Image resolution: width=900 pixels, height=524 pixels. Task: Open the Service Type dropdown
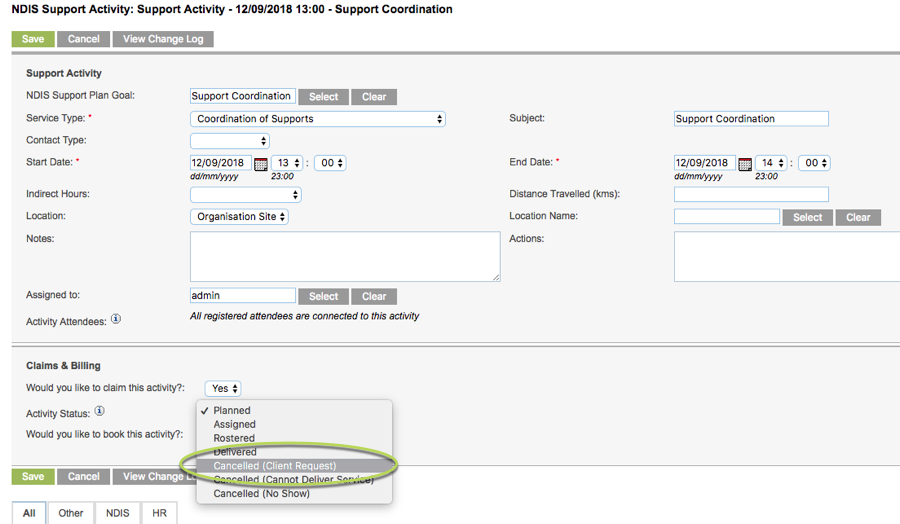318,119
